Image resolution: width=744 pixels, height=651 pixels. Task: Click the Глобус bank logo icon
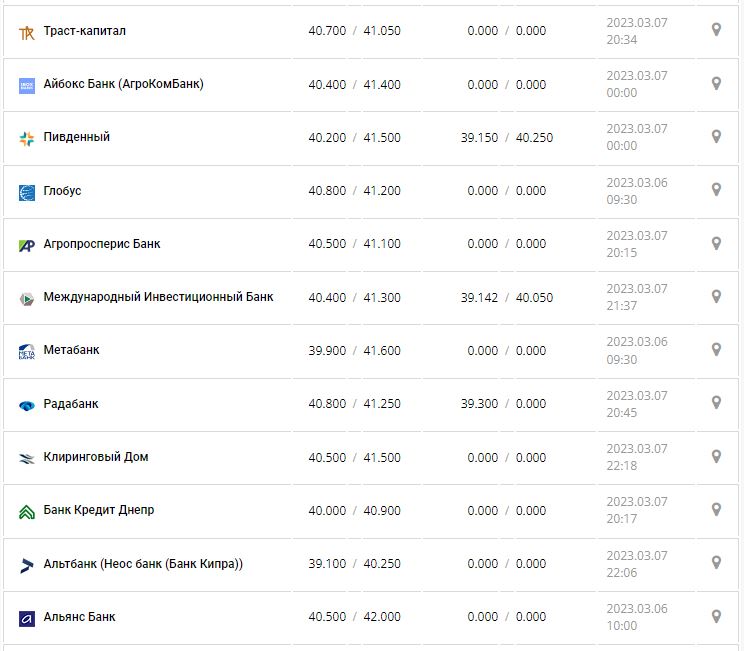tap(27, 192)
